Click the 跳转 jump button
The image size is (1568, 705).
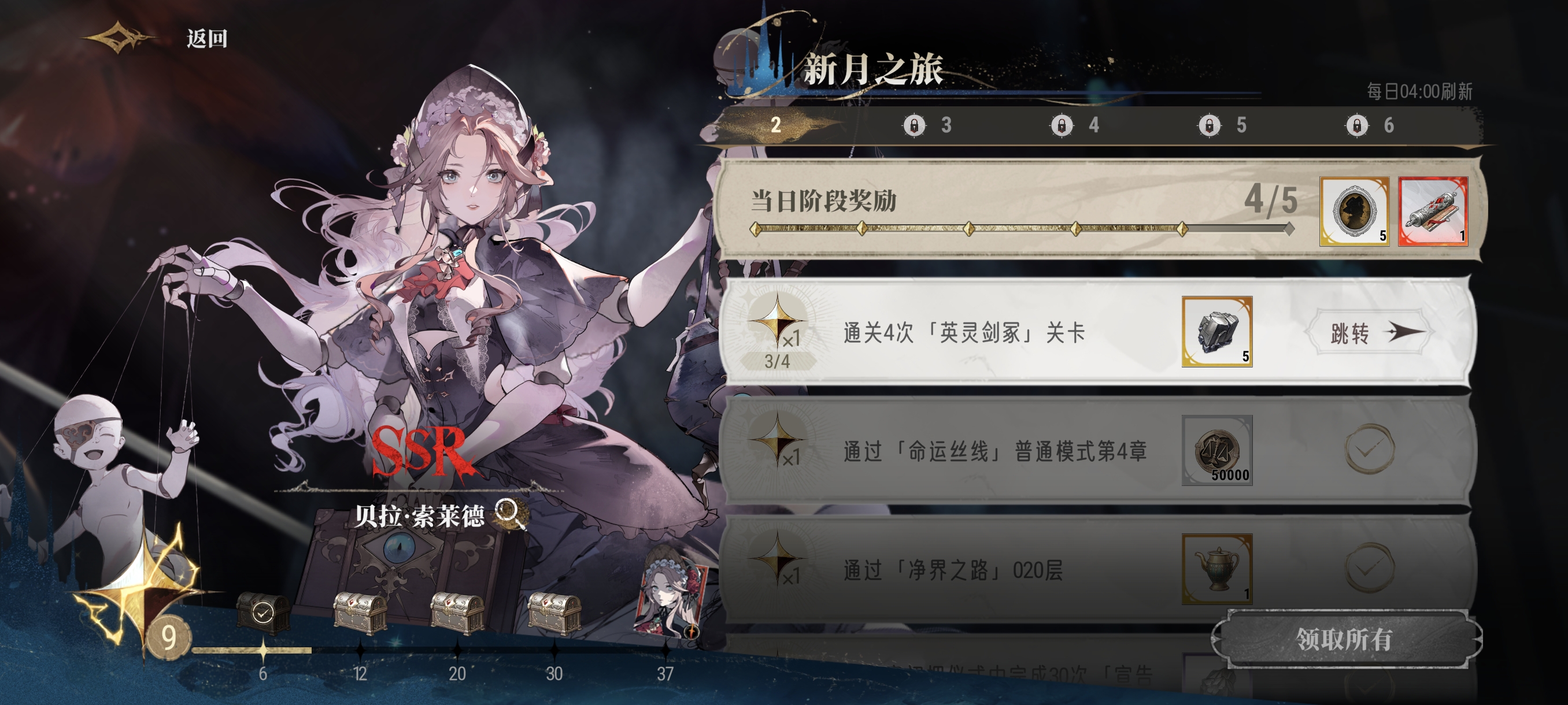1369,332
